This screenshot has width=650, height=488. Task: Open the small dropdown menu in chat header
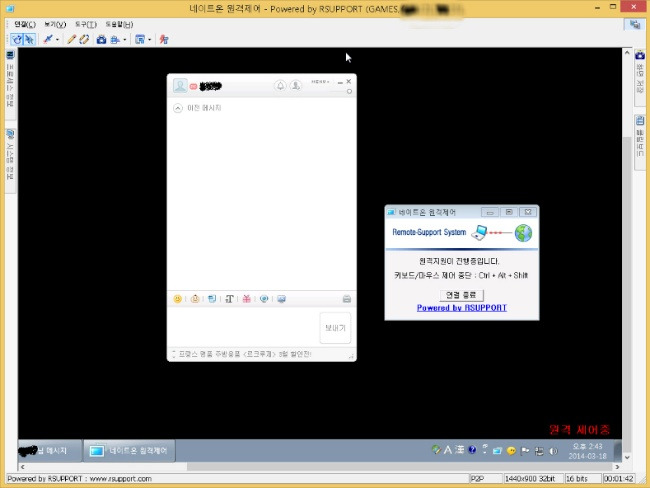click(320, 82)
